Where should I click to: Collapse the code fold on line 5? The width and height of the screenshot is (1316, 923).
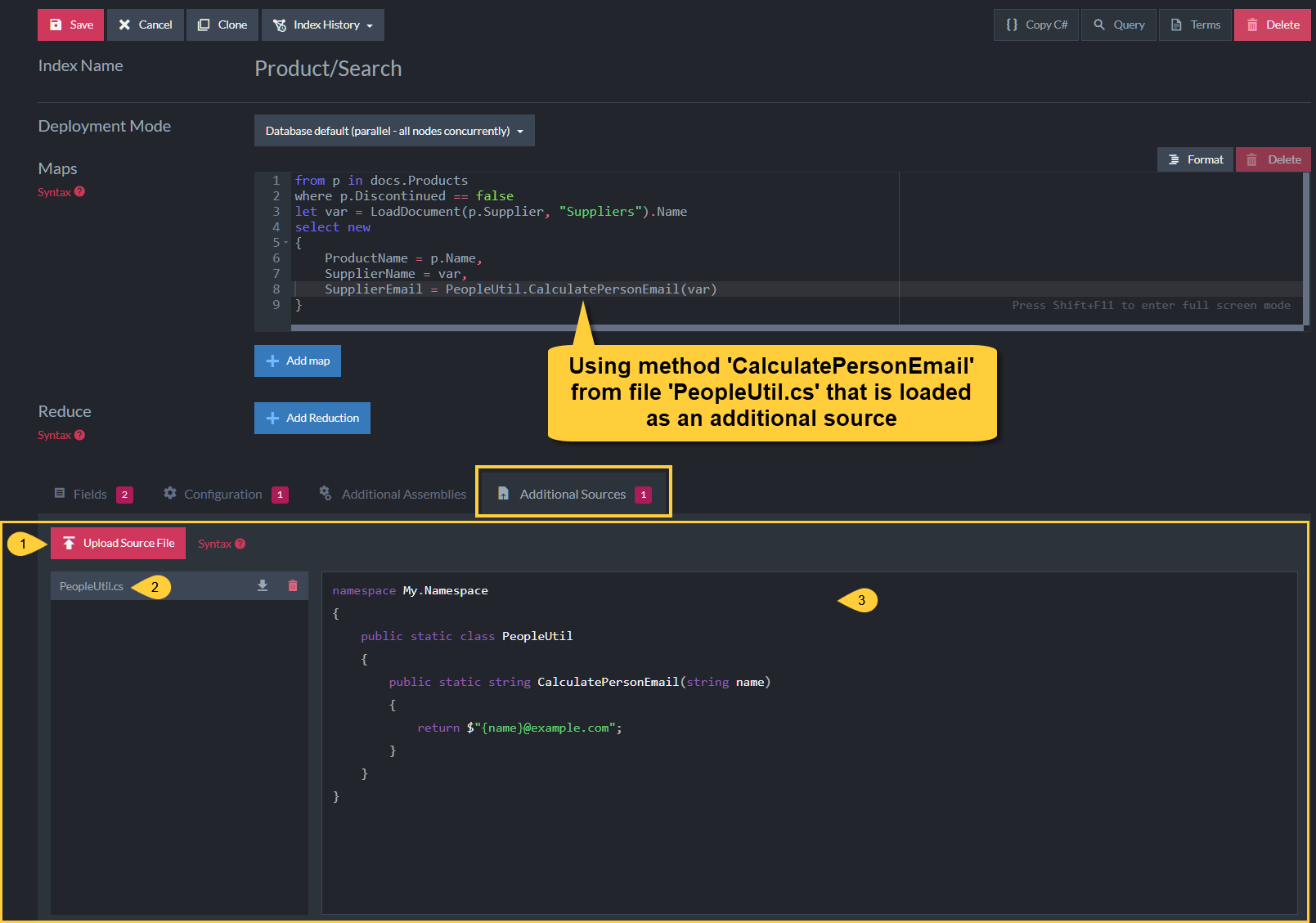285,243
